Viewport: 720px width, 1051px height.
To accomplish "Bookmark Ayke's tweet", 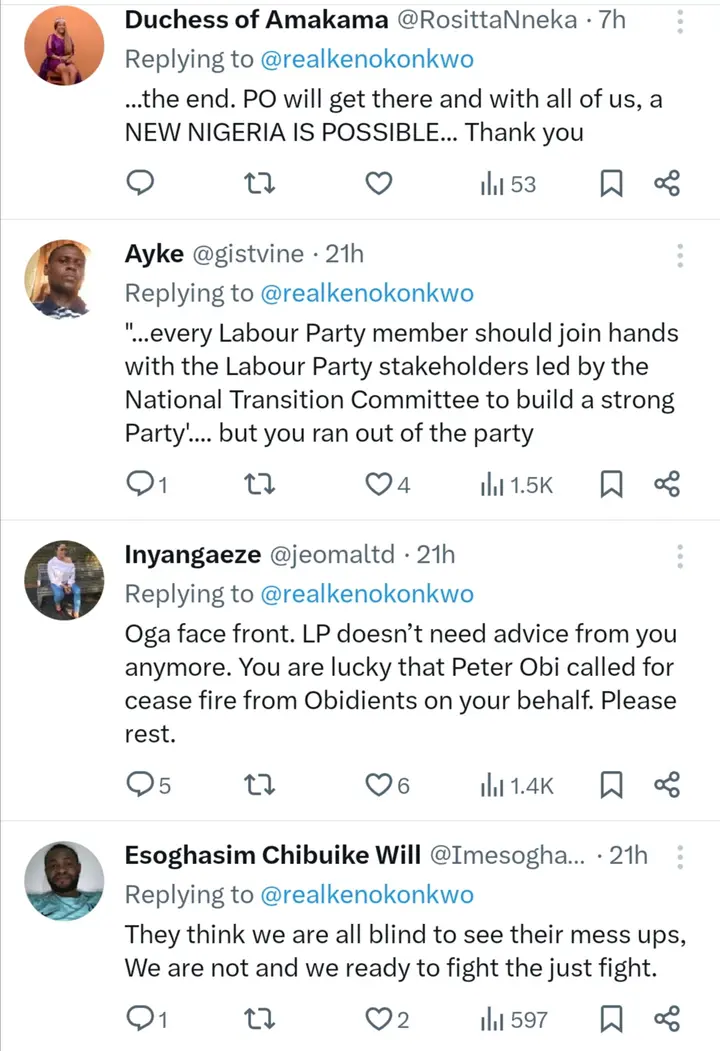I will pos(612,485).
